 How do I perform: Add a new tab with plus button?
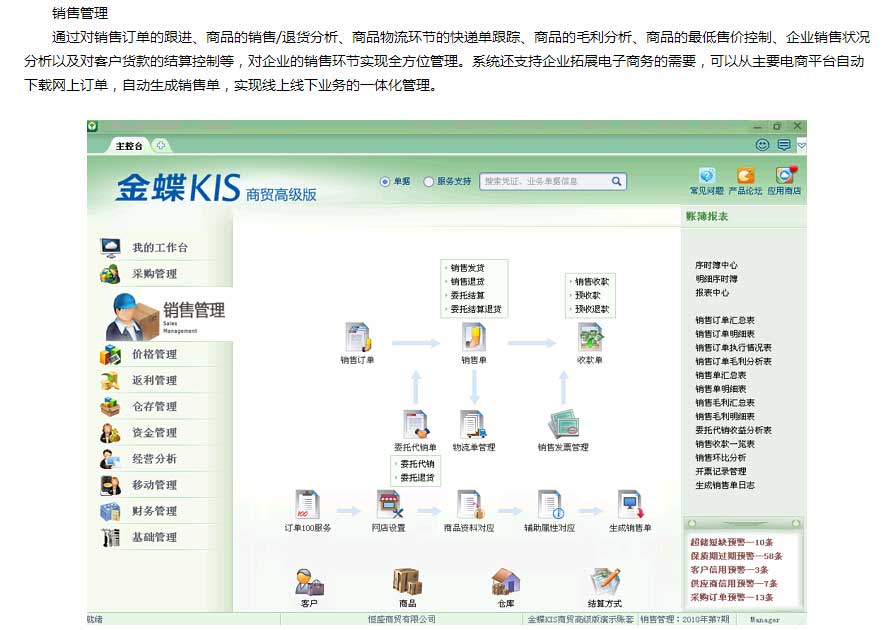pyautogui.click(x=161, y=146)
